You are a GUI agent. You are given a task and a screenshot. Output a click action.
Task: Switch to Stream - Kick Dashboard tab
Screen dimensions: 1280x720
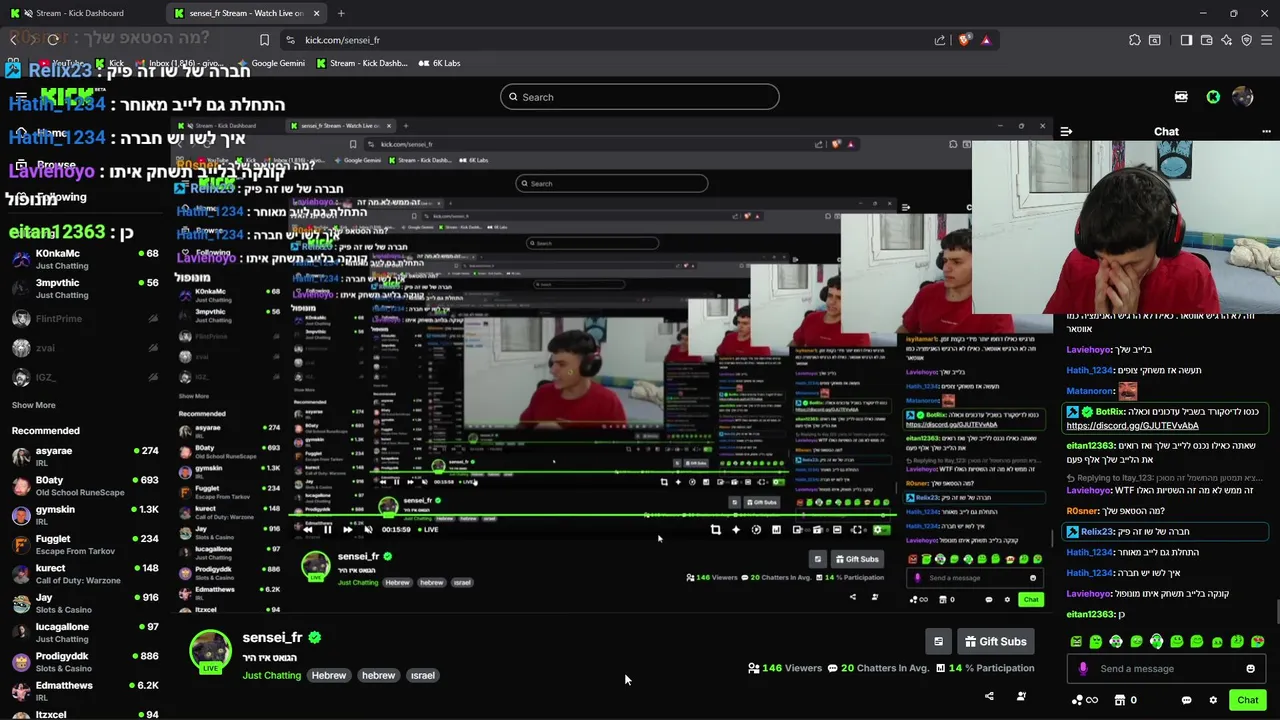point(80,13)
